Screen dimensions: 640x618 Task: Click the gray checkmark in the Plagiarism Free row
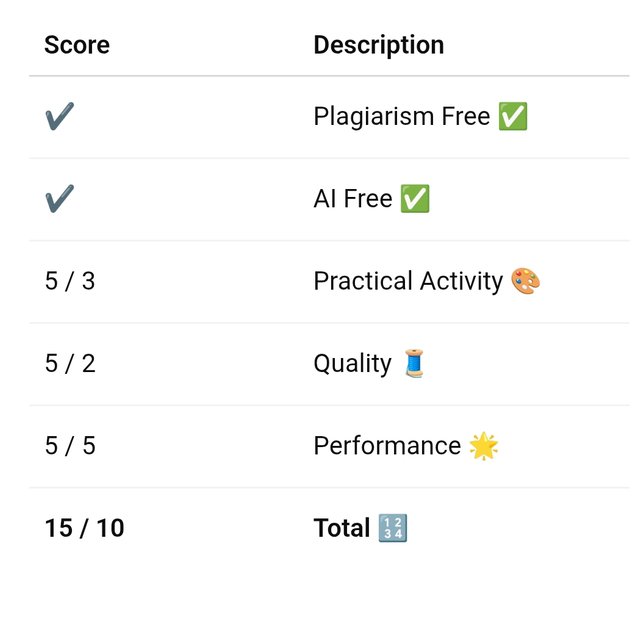pyautogui.click(x=60, y=116)
